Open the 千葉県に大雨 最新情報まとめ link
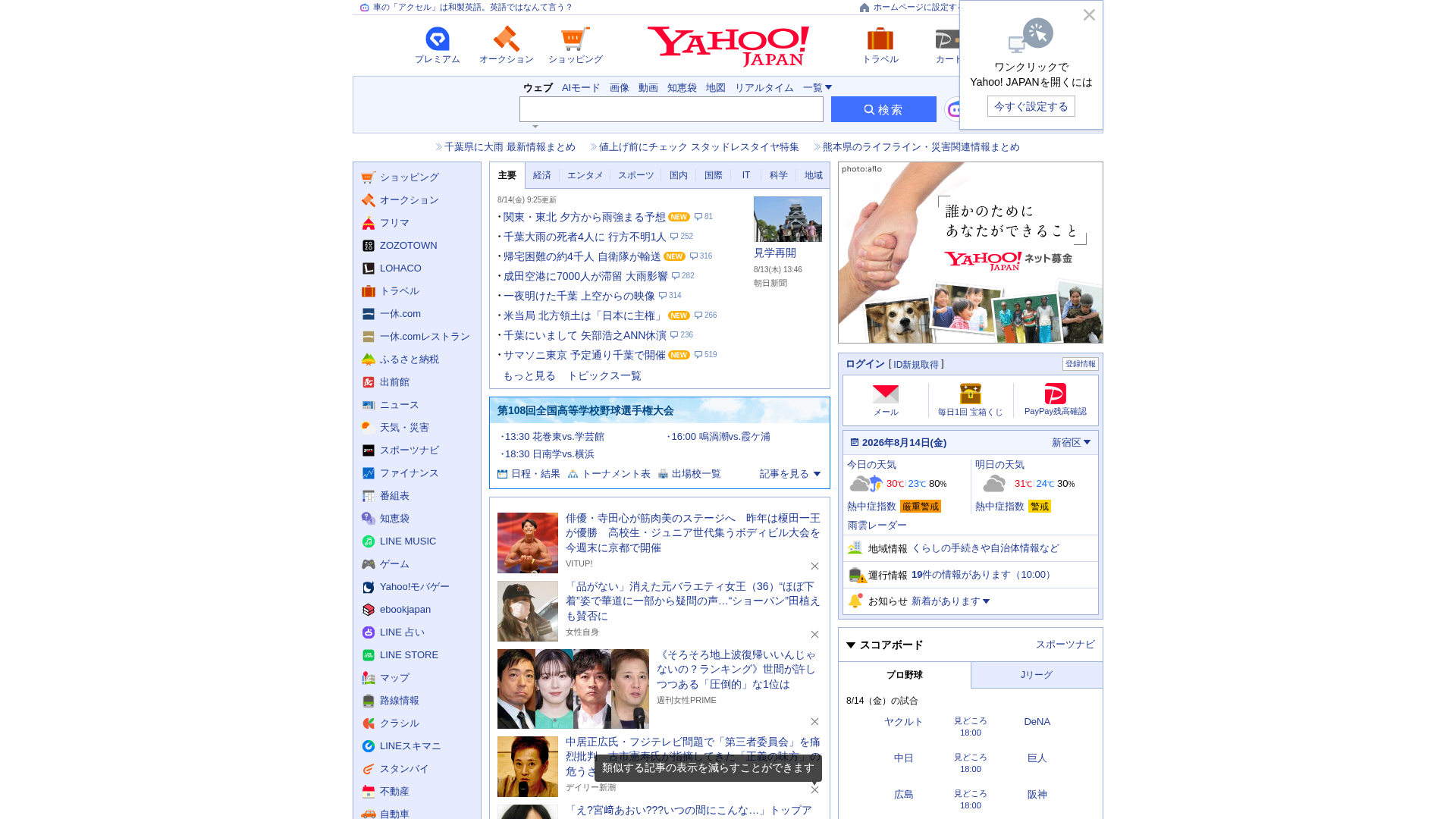The height and width of the screenshot is (819, 1456). [510, 147]
